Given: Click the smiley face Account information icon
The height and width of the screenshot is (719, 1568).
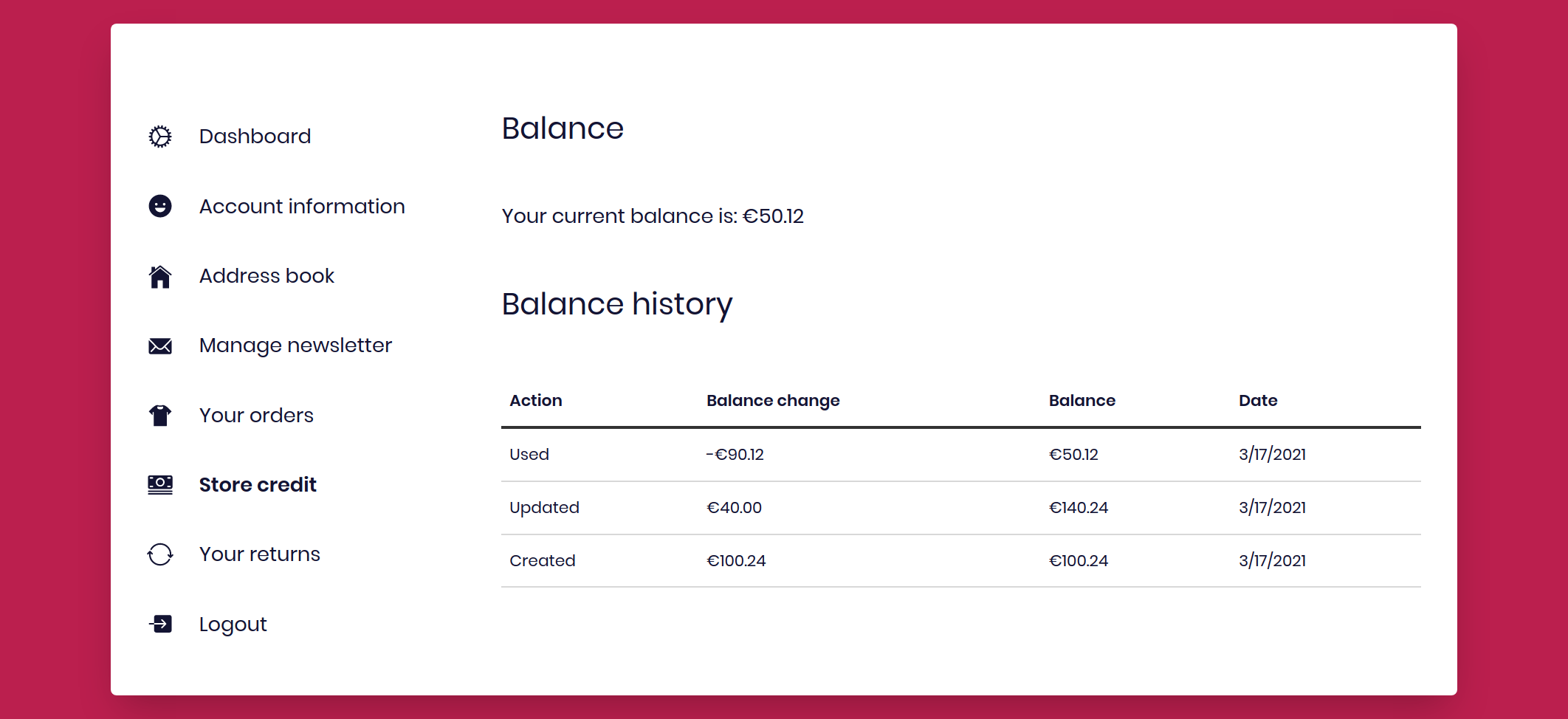Looking at the screenshot, I should (x=160, y=206).
